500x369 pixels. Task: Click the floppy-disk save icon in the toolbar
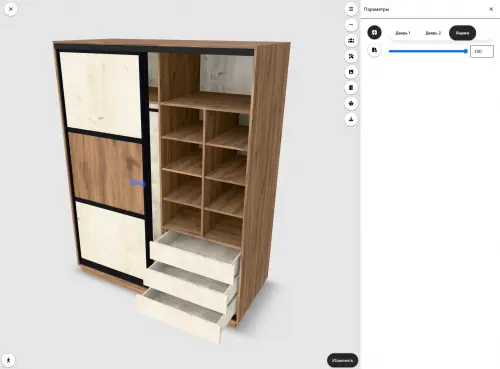point(351,72)
